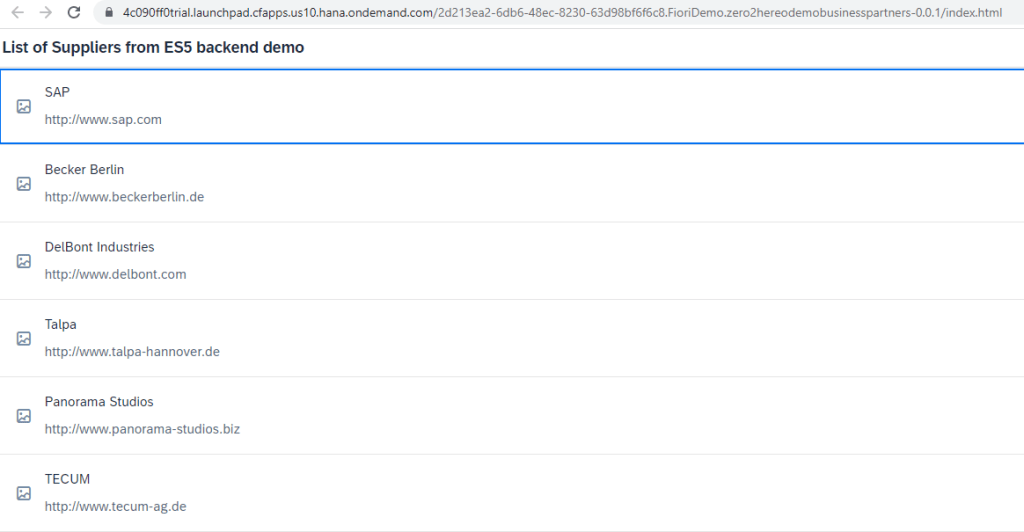Screen dimensions: 1024x532
Task: Click the browser back arrow
Action: tap(17, 13)
